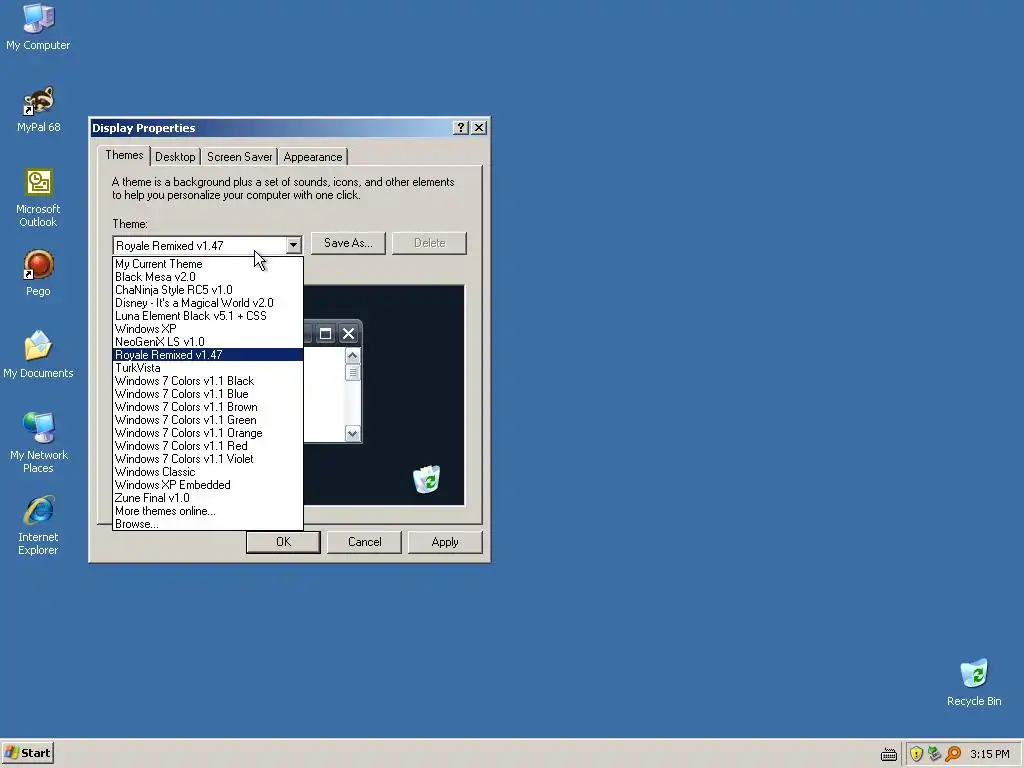Select the MyPal 68 desktop shortcut
The width and height of the screenshot is (1024, 768).
[38, 109]
